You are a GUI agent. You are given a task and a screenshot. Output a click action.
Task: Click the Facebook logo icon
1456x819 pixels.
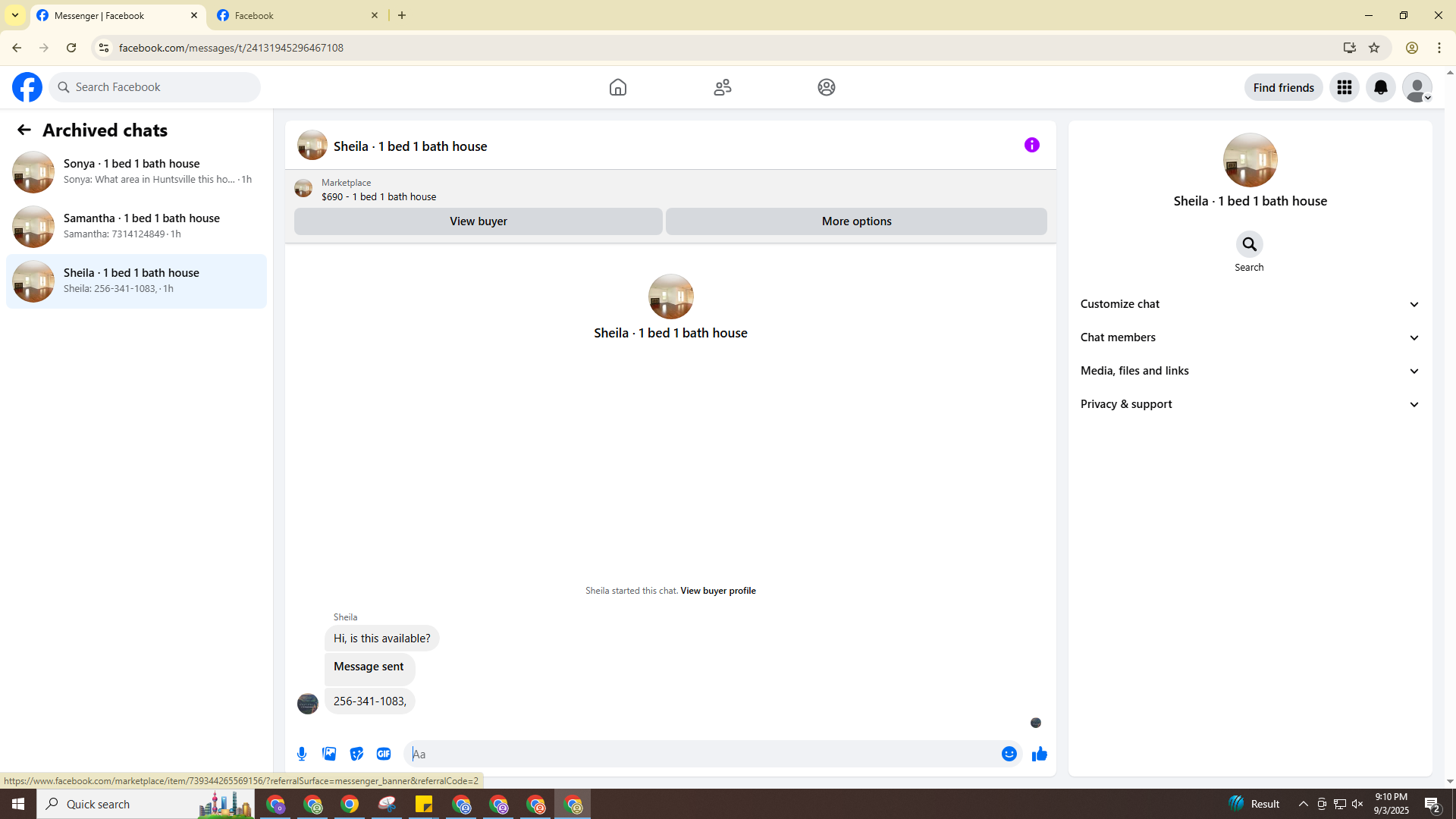click(27, 87)
